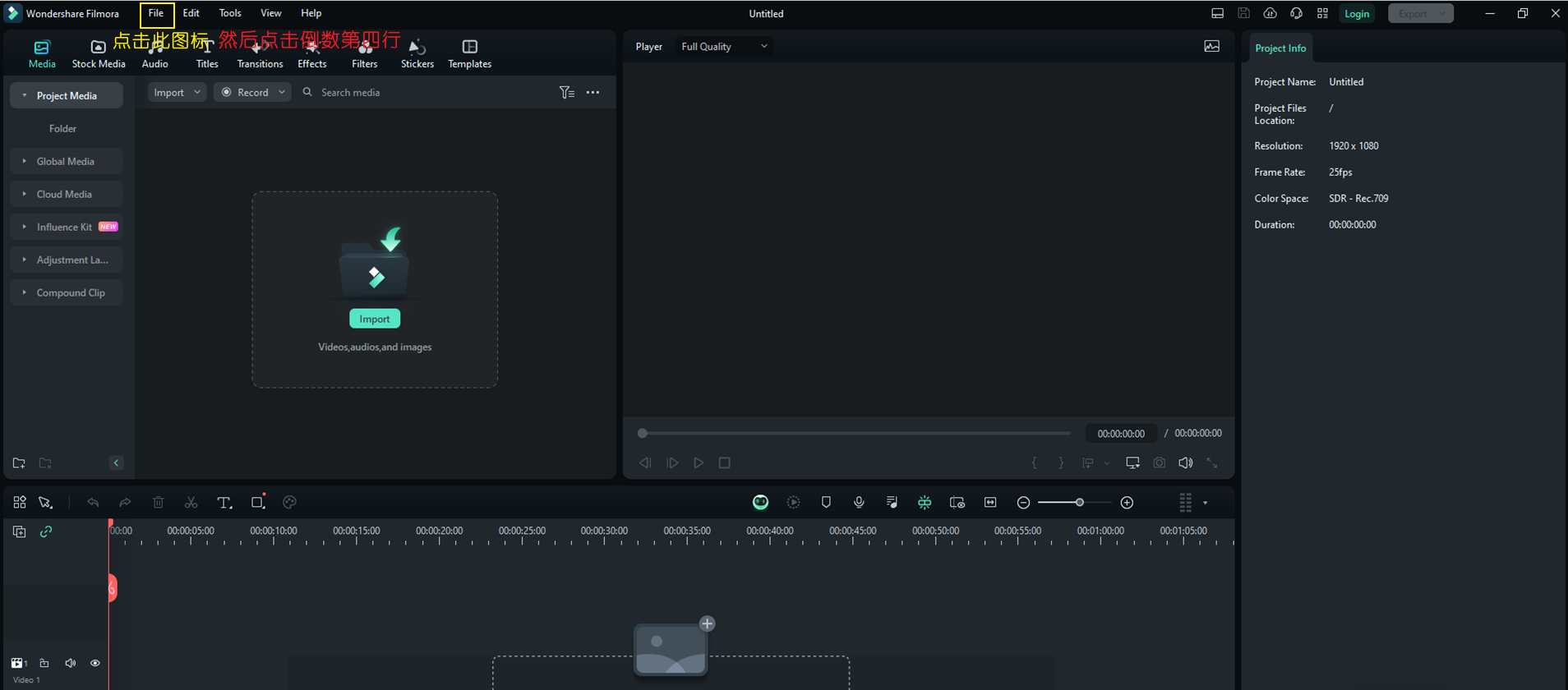Open the Transitions library tab

click(x=260, y=54)
